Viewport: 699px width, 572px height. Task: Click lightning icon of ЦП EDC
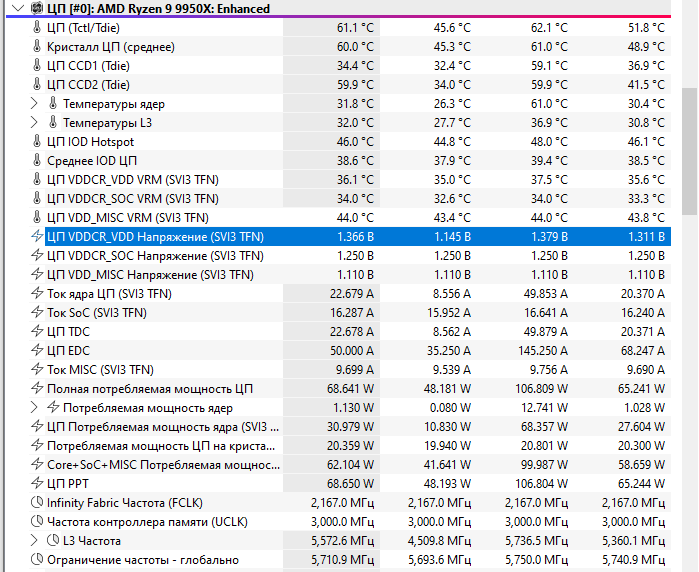pyautogui.click(x=37, y=350)
